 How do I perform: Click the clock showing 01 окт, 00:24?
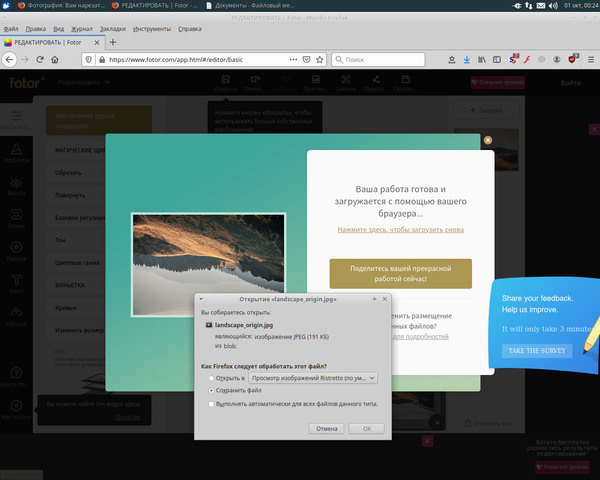click(581, 6)
